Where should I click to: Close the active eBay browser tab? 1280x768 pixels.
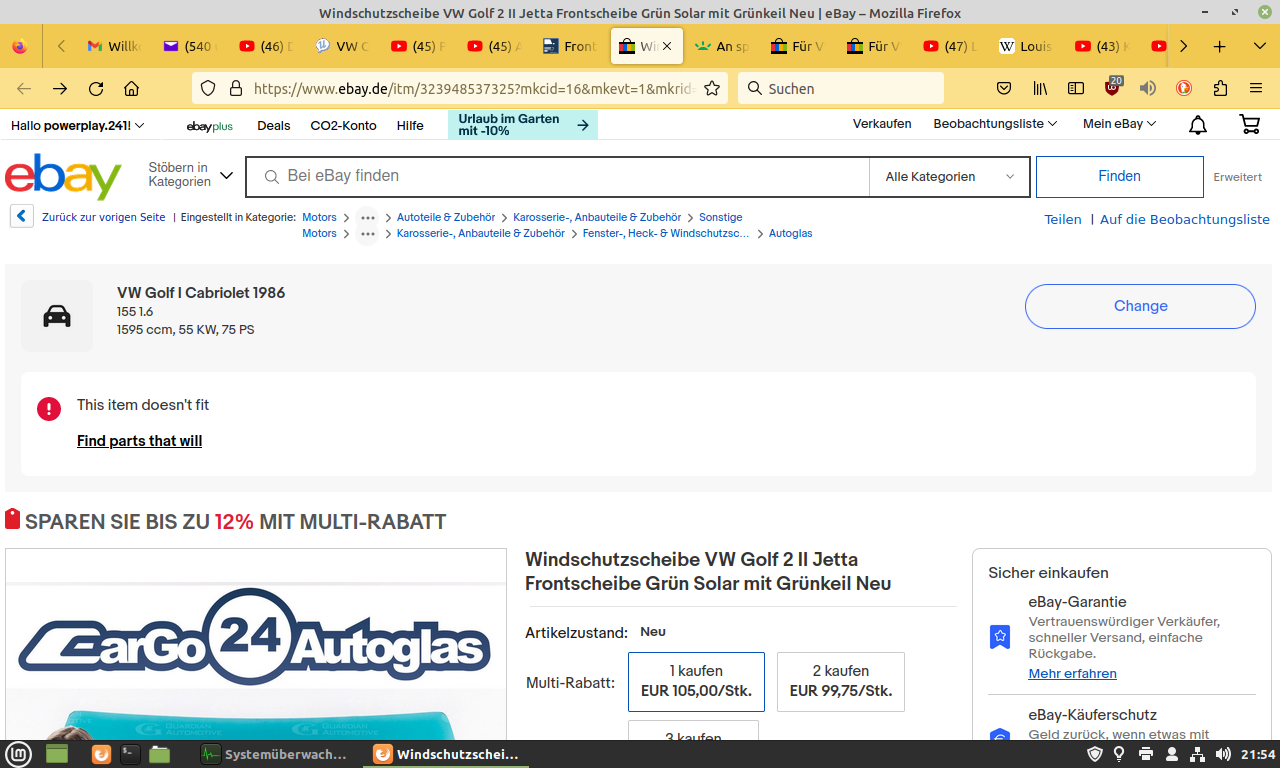click(x=667, y=47)
